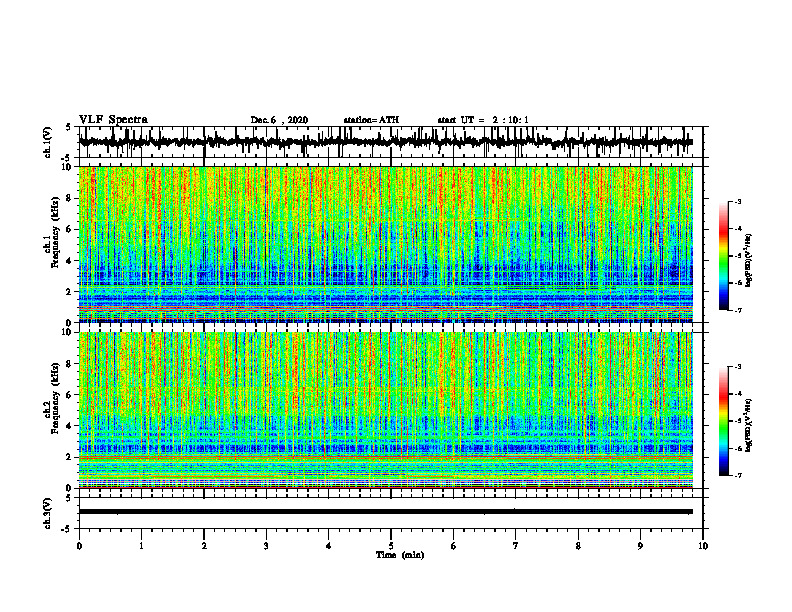Click the ch.1 spectrogram panel
The height and width of the screenshot is (612, 792).
click(x=391, y=244)
